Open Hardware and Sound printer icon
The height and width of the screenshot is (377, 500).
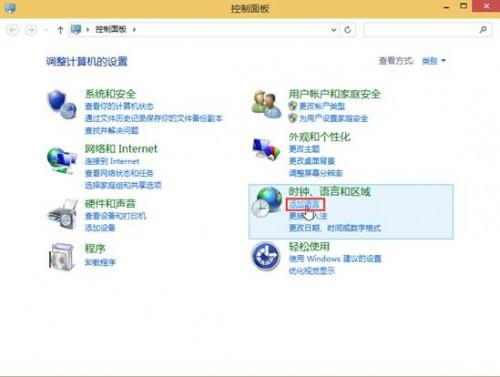(62, 214)
